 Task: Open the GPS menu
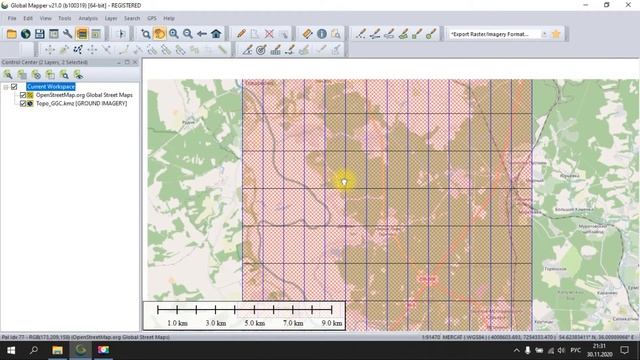(152, 18)
